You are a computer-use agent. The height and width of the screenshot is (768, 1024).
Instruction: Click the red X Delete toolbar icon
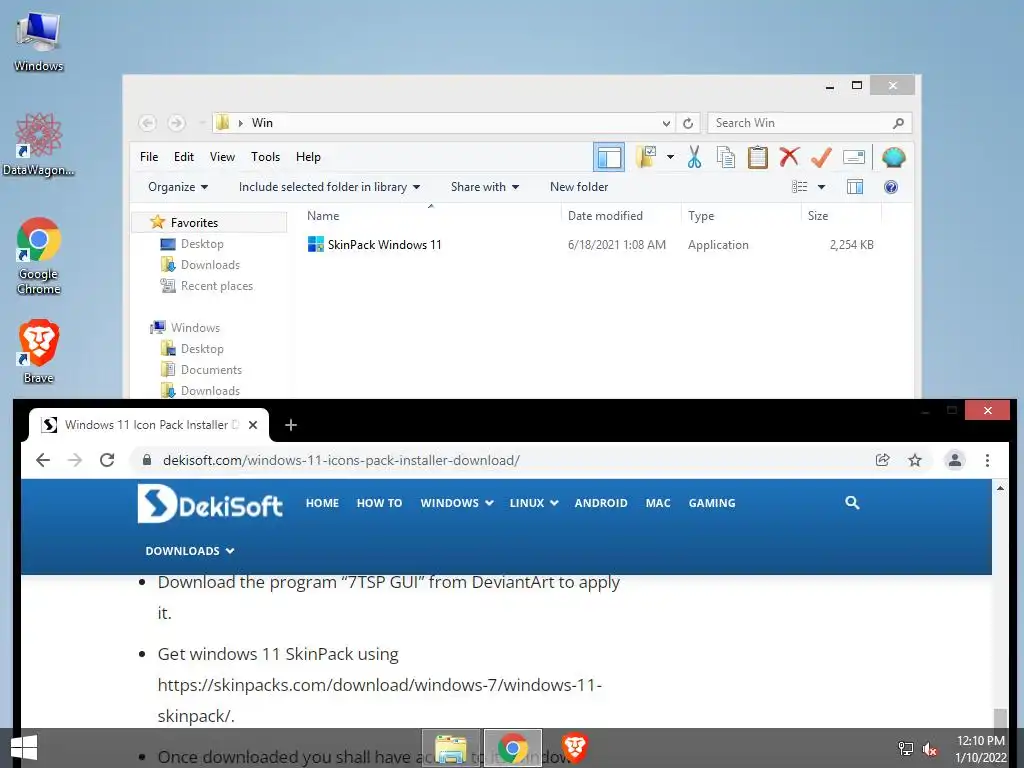tap(789, 157)
